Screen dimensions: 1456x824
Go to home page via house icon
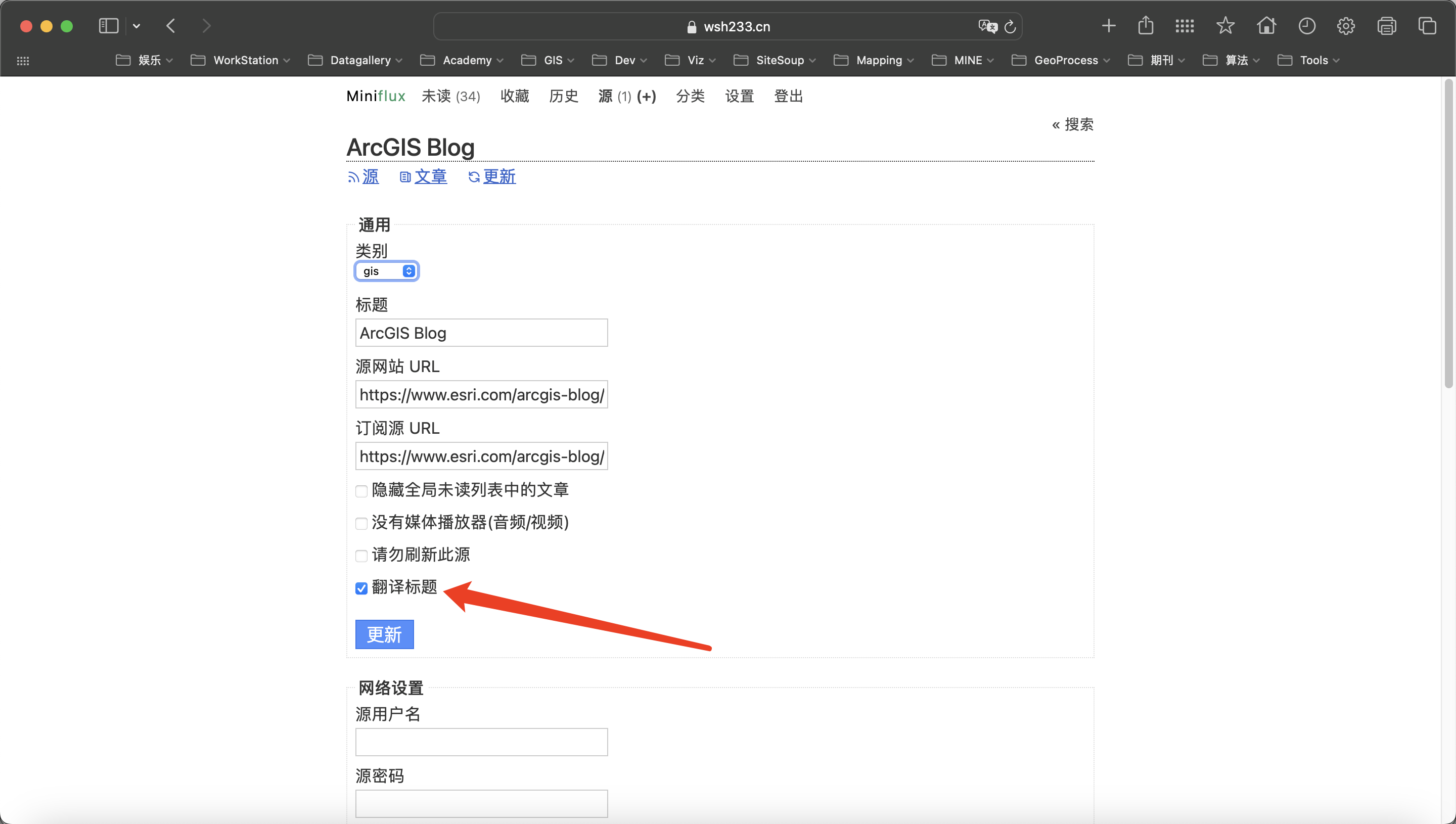pyautogui.click(x=1266, y=25)
